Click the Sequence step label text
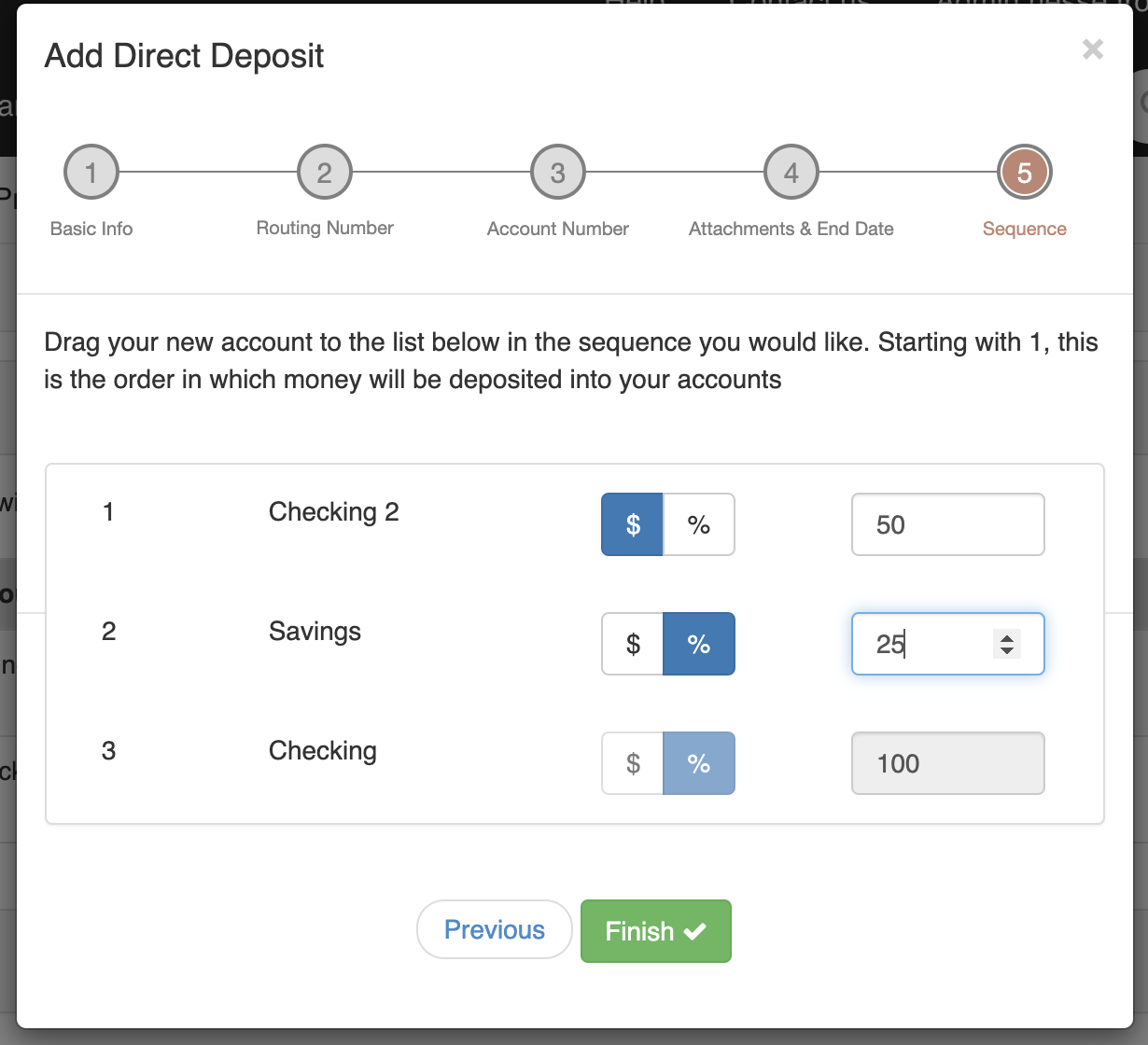Image resolution: width=1148 pixels, height=1045 pixels. (x=1024, y=229)
